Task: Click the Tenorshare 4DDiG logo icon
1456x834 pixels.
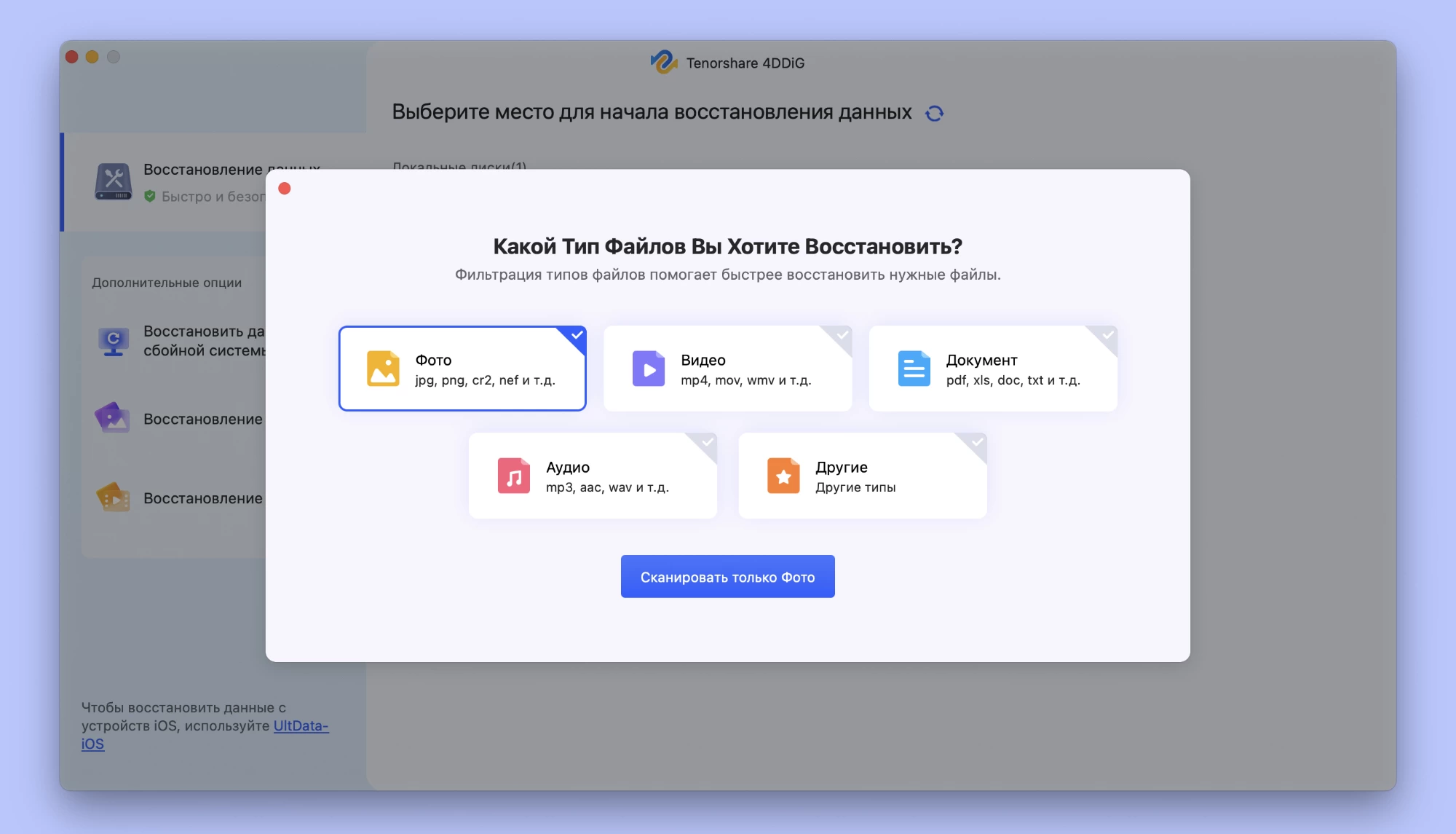Action: (663, 63)
